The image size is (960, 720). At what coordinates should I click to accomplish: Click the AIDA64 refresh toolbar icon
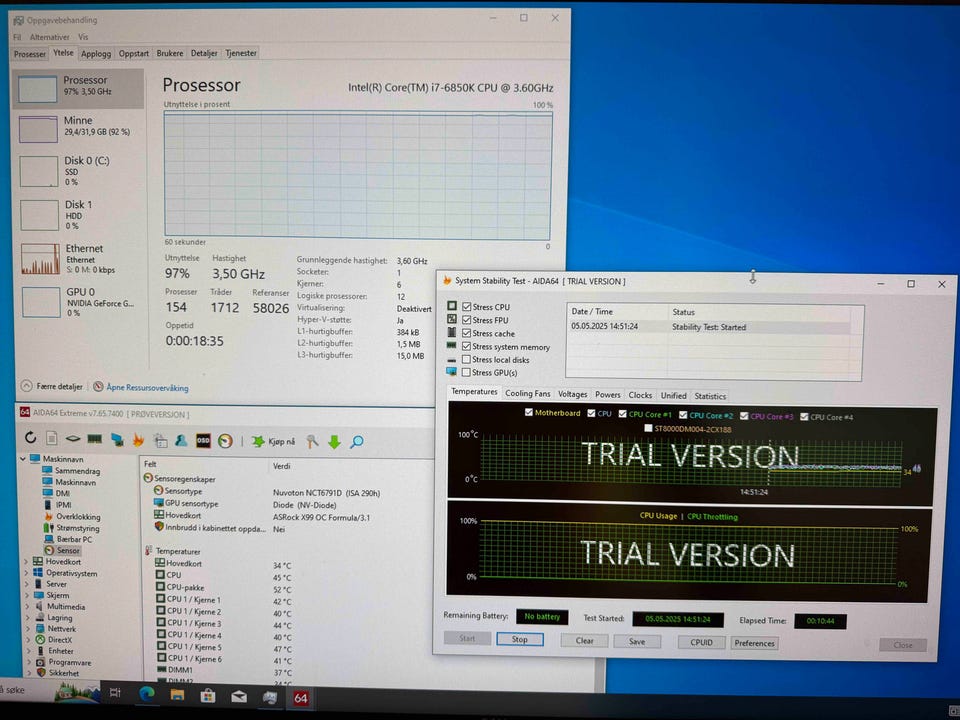pyautogui.click(x=30, y=439)
